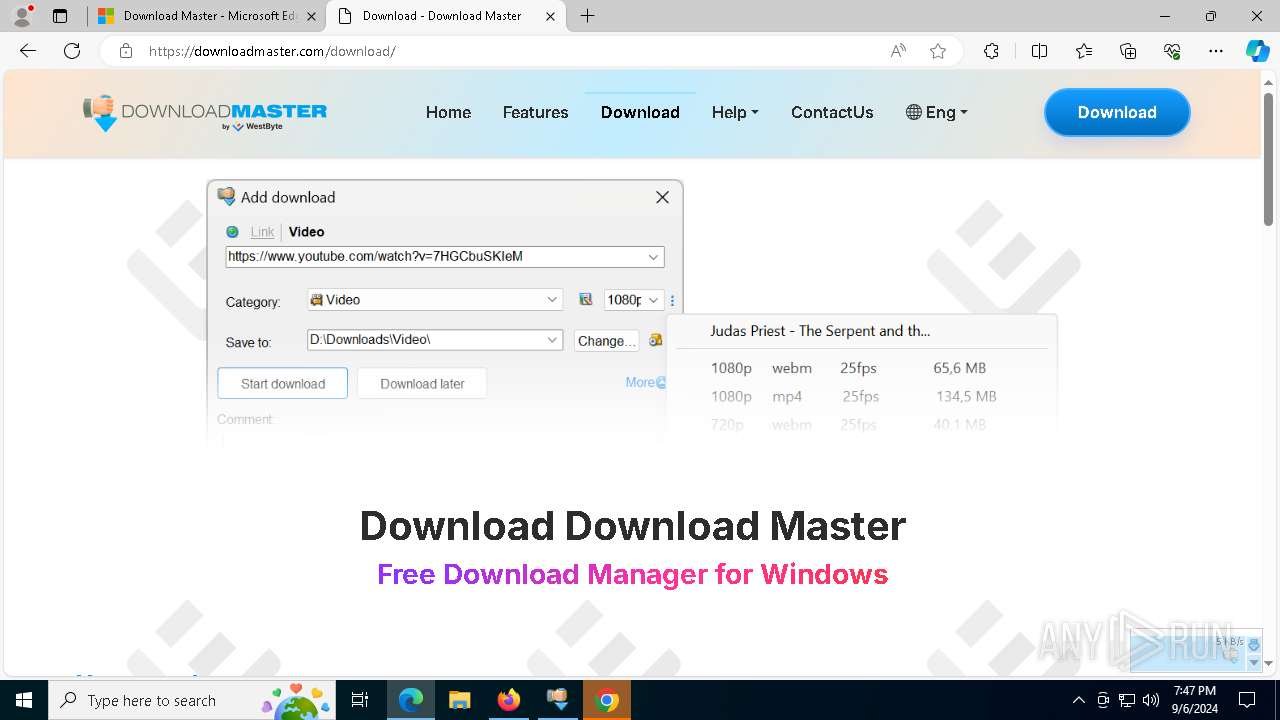
Task: Open the Eng language dropdown
Action: (x=937, y=112)
